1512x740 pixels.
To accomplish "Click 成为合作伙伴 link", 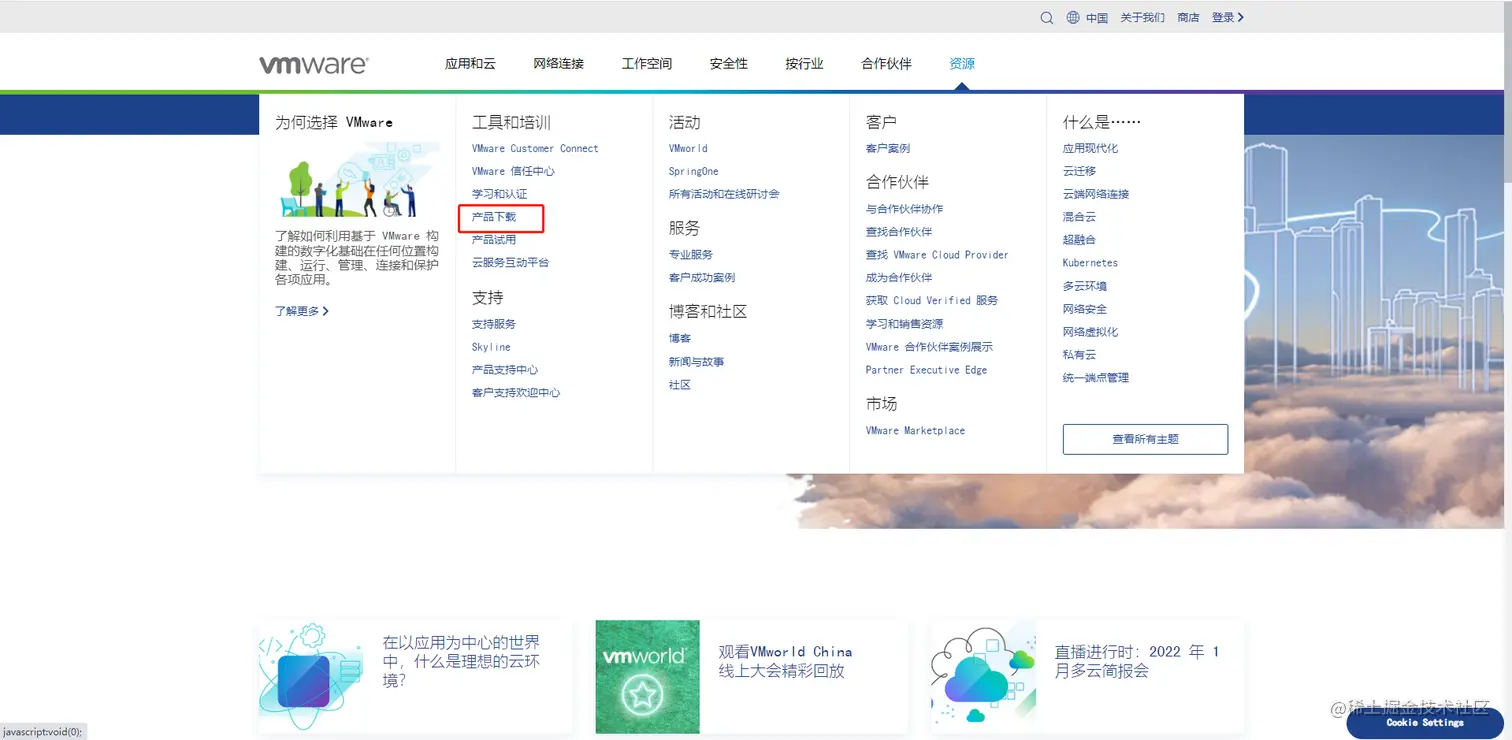I will pos(899,278).
